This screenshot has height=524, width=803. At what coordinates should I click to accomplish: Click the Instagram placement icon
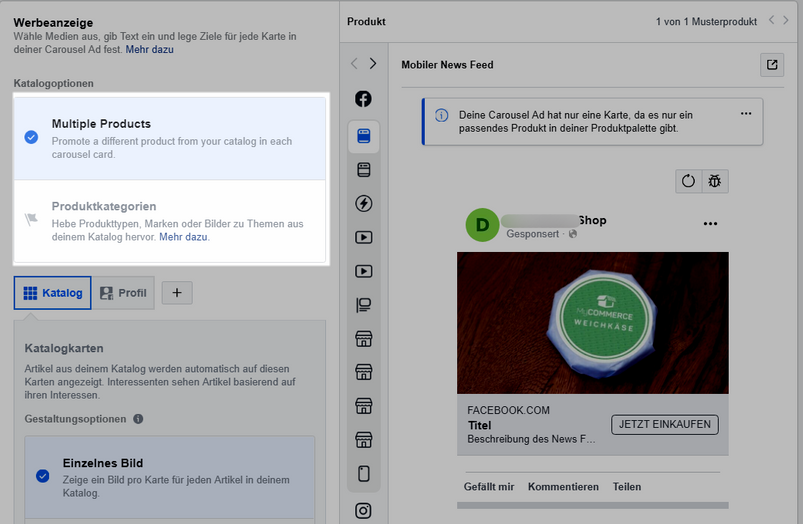pos(364,510)
